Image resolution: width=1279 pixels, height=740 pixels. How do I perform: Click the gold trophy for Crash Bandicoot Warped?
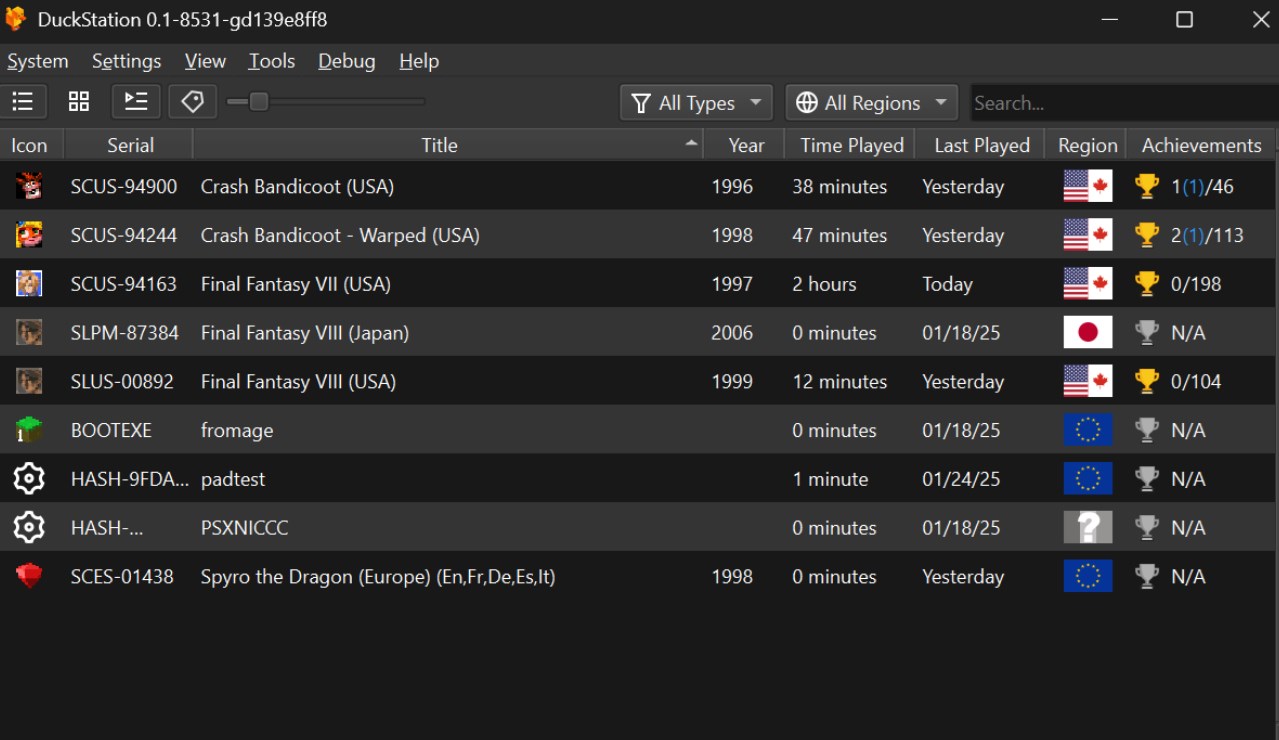click(1147, 235)
